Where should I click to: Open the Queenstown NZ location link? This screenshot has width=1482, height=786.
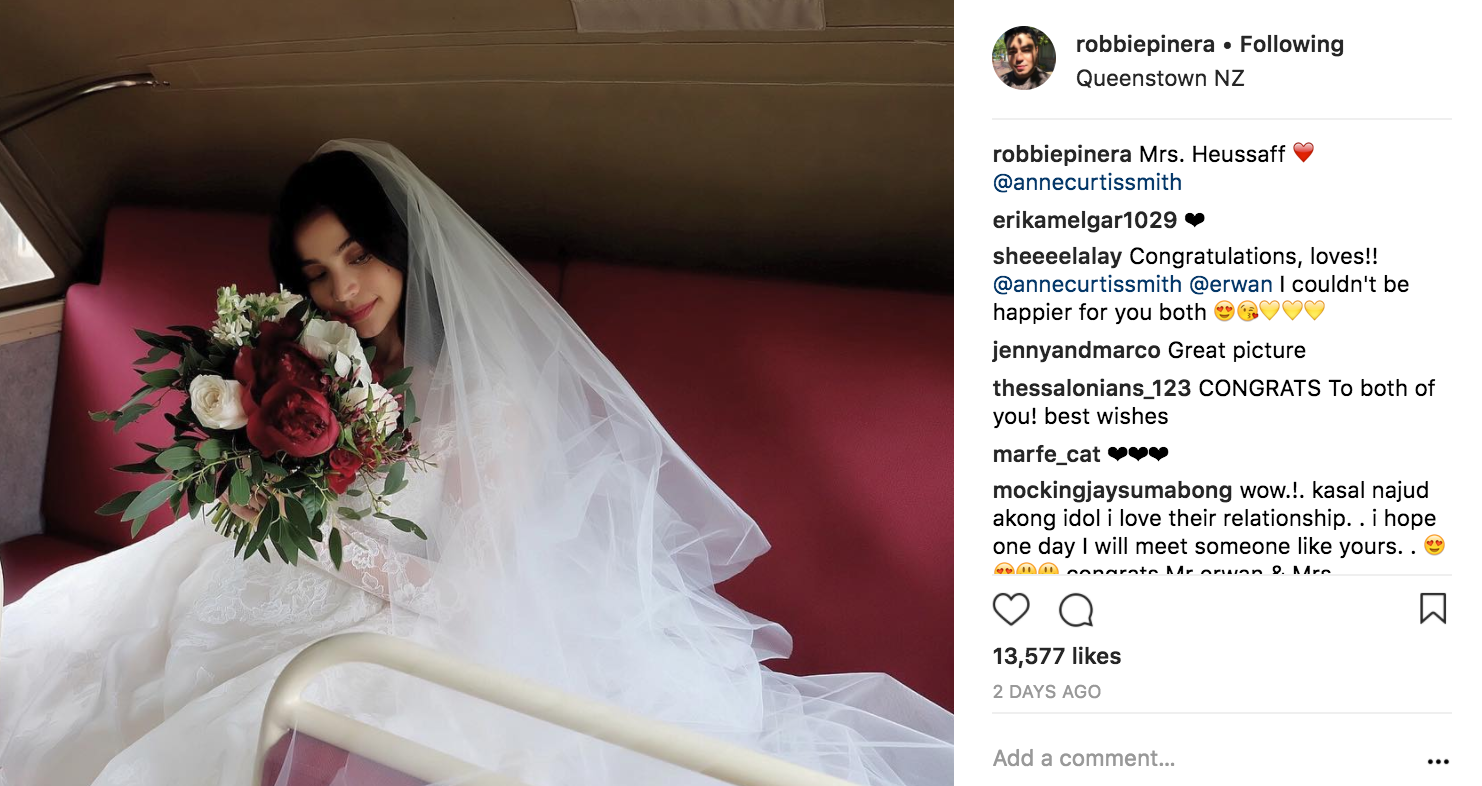coord(1160,78)
